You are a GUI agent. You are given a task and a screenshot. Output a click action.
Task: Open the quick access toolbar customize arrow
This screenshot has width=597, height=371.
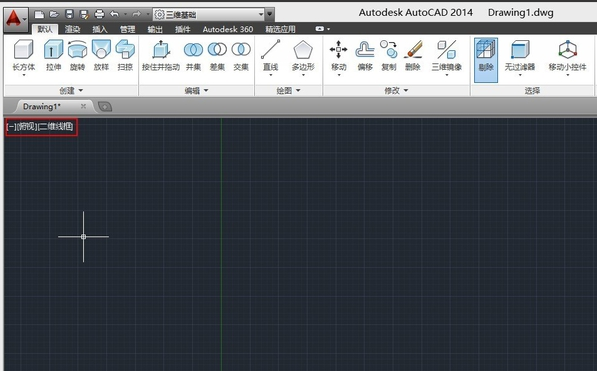(270, 14)
